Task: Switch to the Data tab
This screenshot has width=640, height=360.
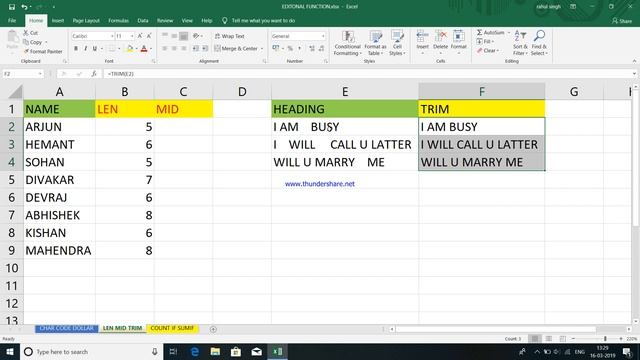Action: point(143,20)
